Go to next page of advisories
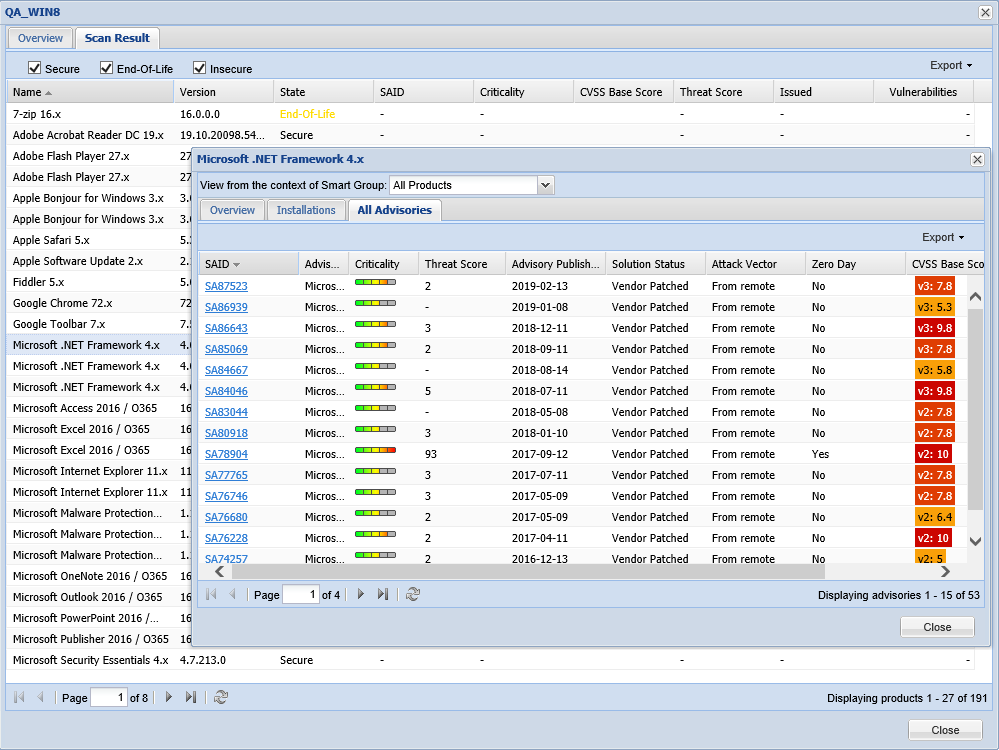Screen dimensions: 999x750 pyautogui.click(x=361, y=595)
